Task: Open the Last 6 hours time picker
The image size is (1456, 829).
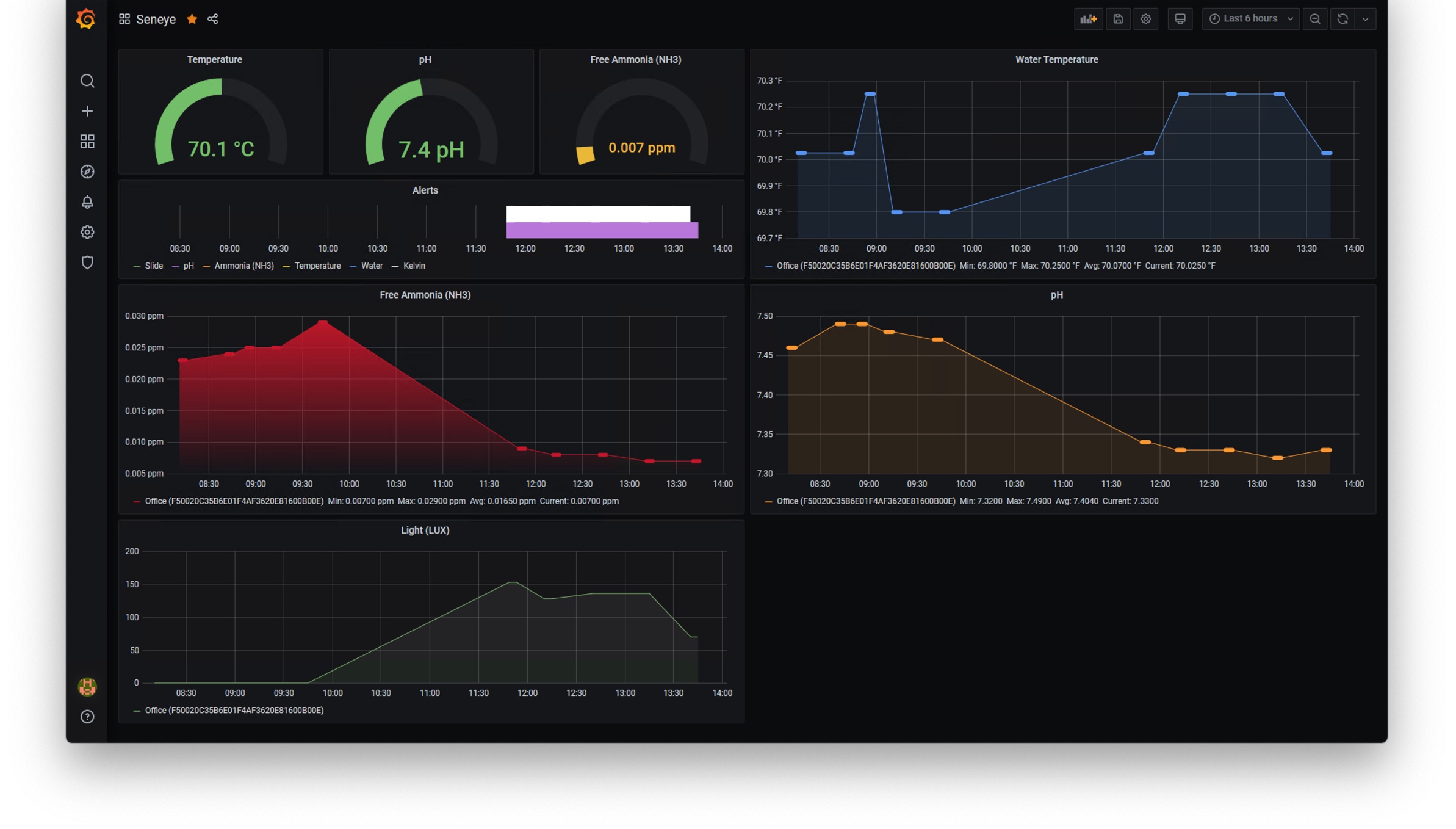Action: (1250, 19)
